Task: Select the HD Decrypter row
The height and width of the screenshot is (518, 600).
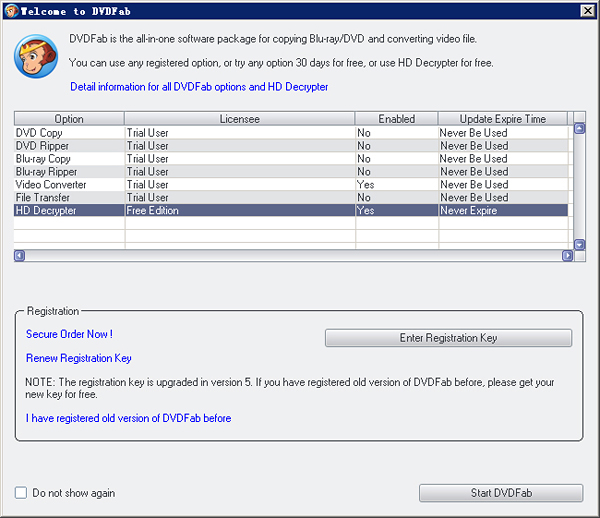Action: (x=291, y=210)
